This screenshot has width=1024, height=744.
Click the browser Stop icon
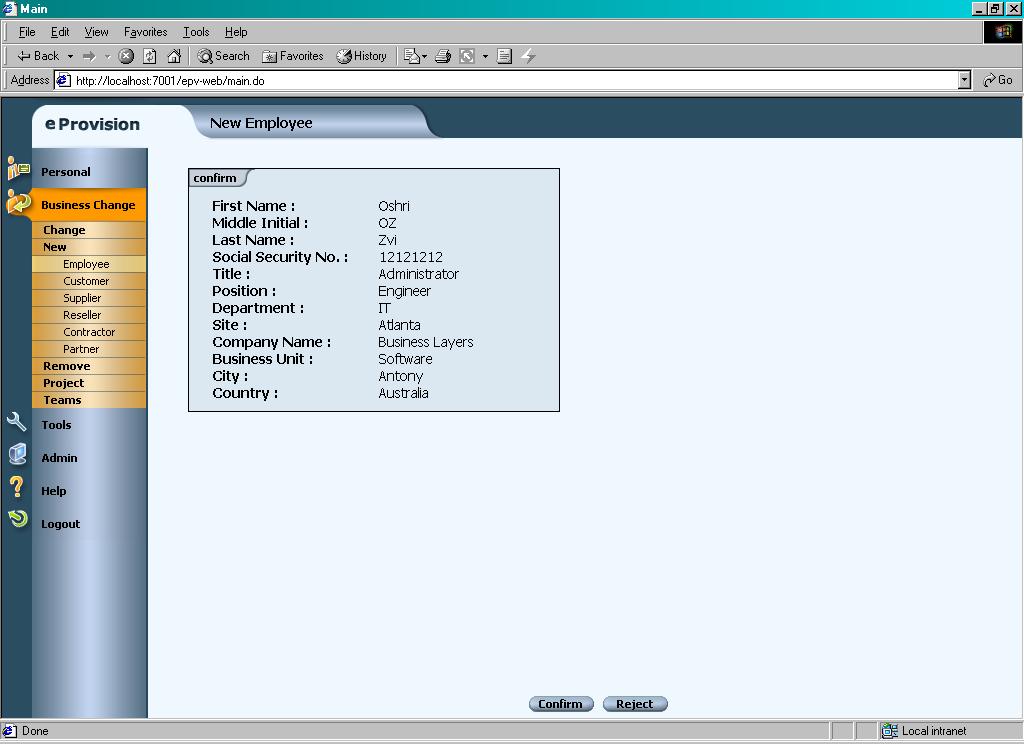tap(126, 56)
